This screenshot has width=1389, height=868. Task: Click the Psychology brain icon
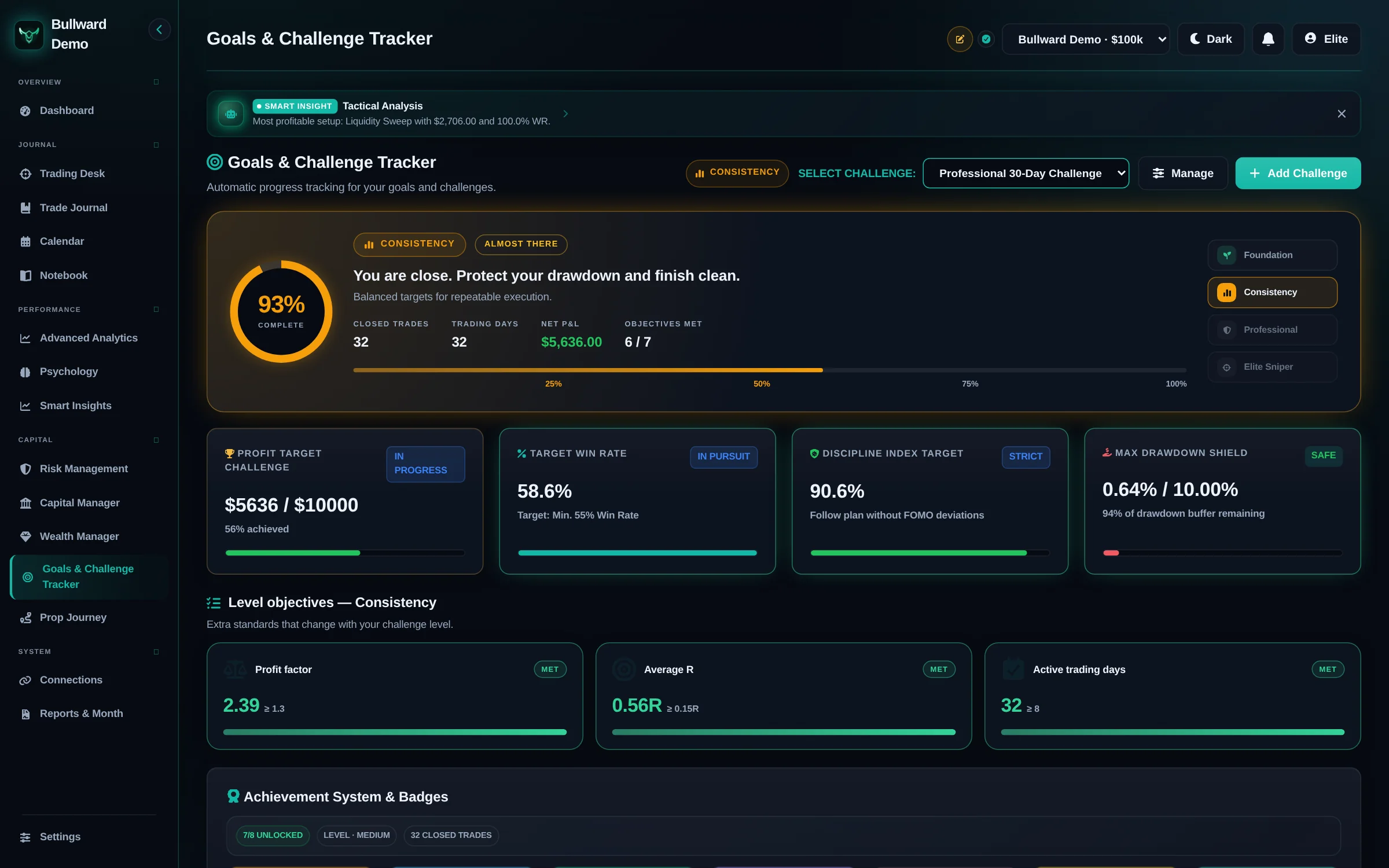pyautogui.click(x=25, y=372)
